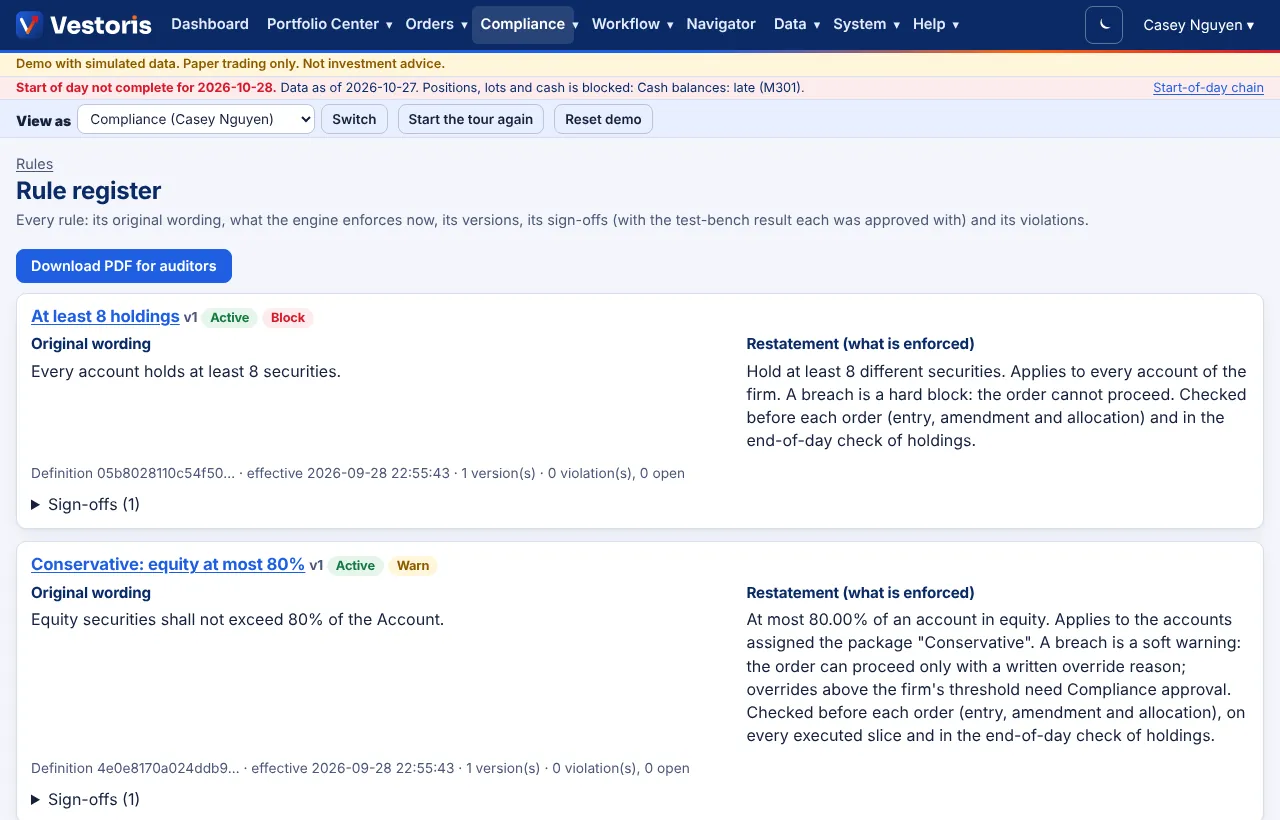Expand Sign-offs for At least 8 holdings
This screenshot has width=1280, height=820.
pos(86,505)
